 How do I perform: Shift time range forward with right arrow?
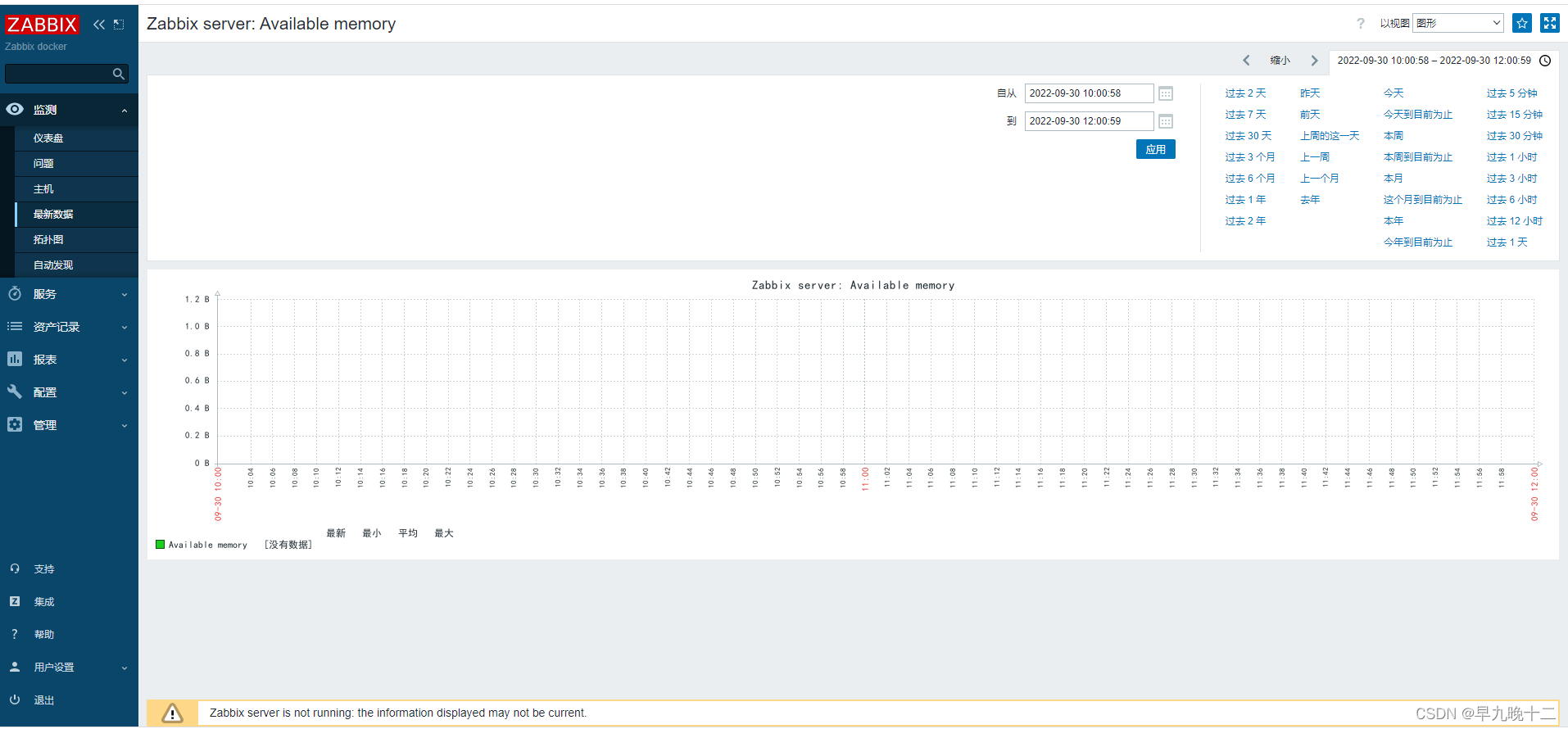(1314, 61)
